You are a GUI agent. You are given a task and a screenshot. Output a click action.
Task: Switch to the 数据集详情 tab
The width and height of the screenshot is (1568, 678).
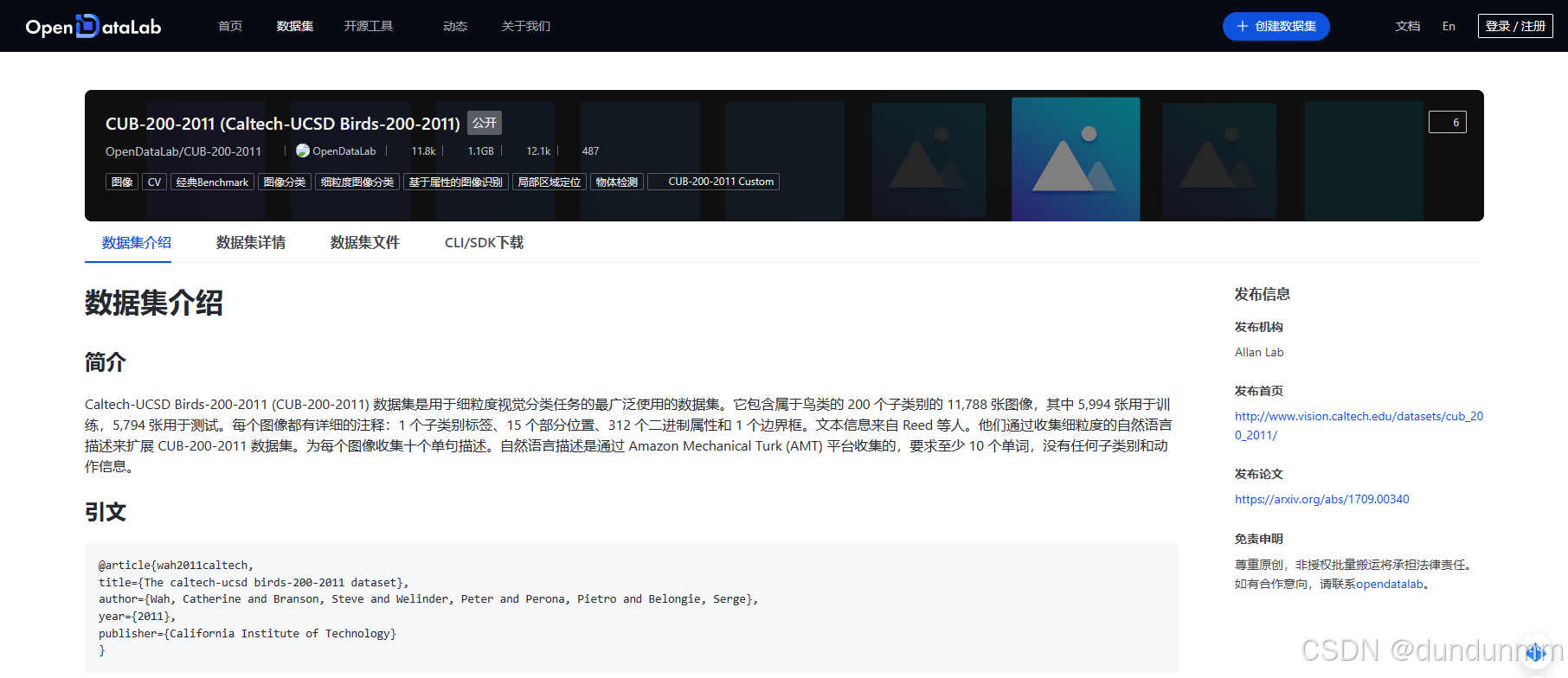[251, 242]
